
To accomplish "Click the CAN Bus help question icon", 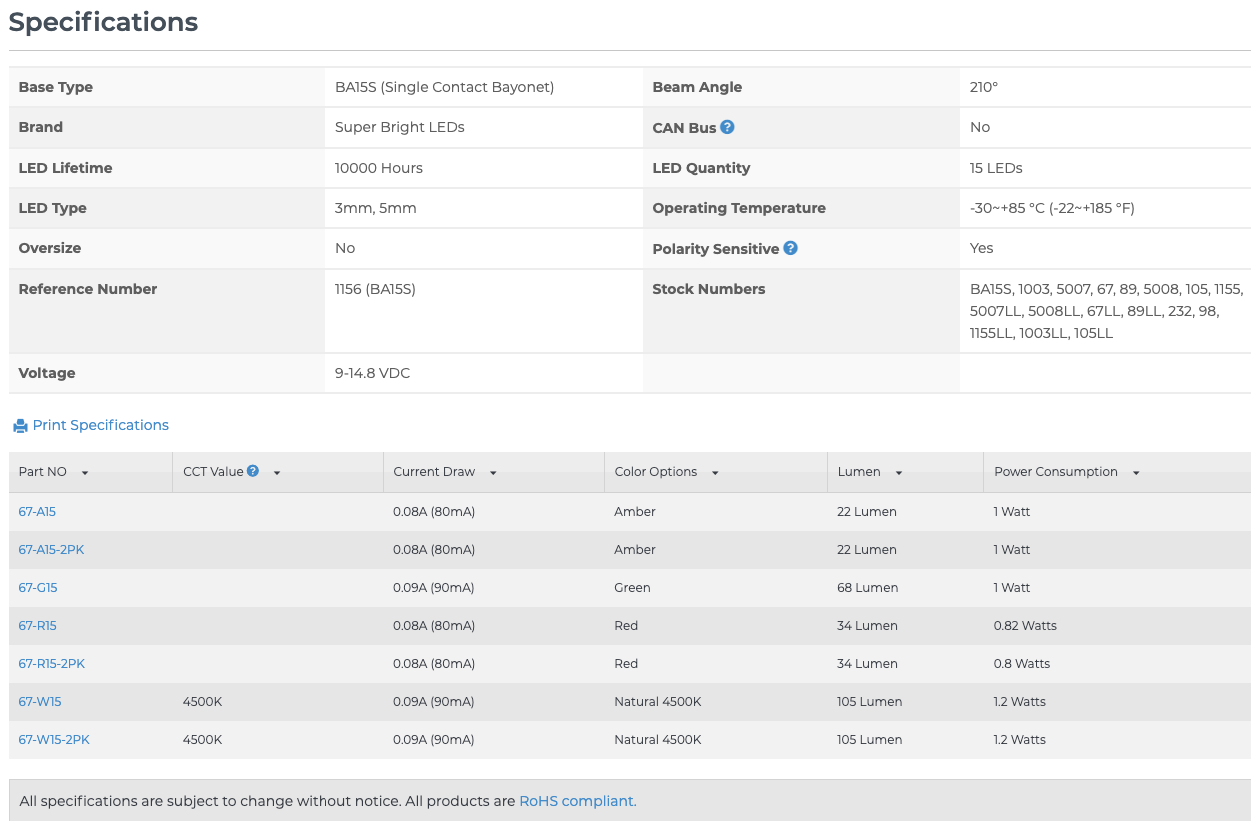I will point(727,127).
